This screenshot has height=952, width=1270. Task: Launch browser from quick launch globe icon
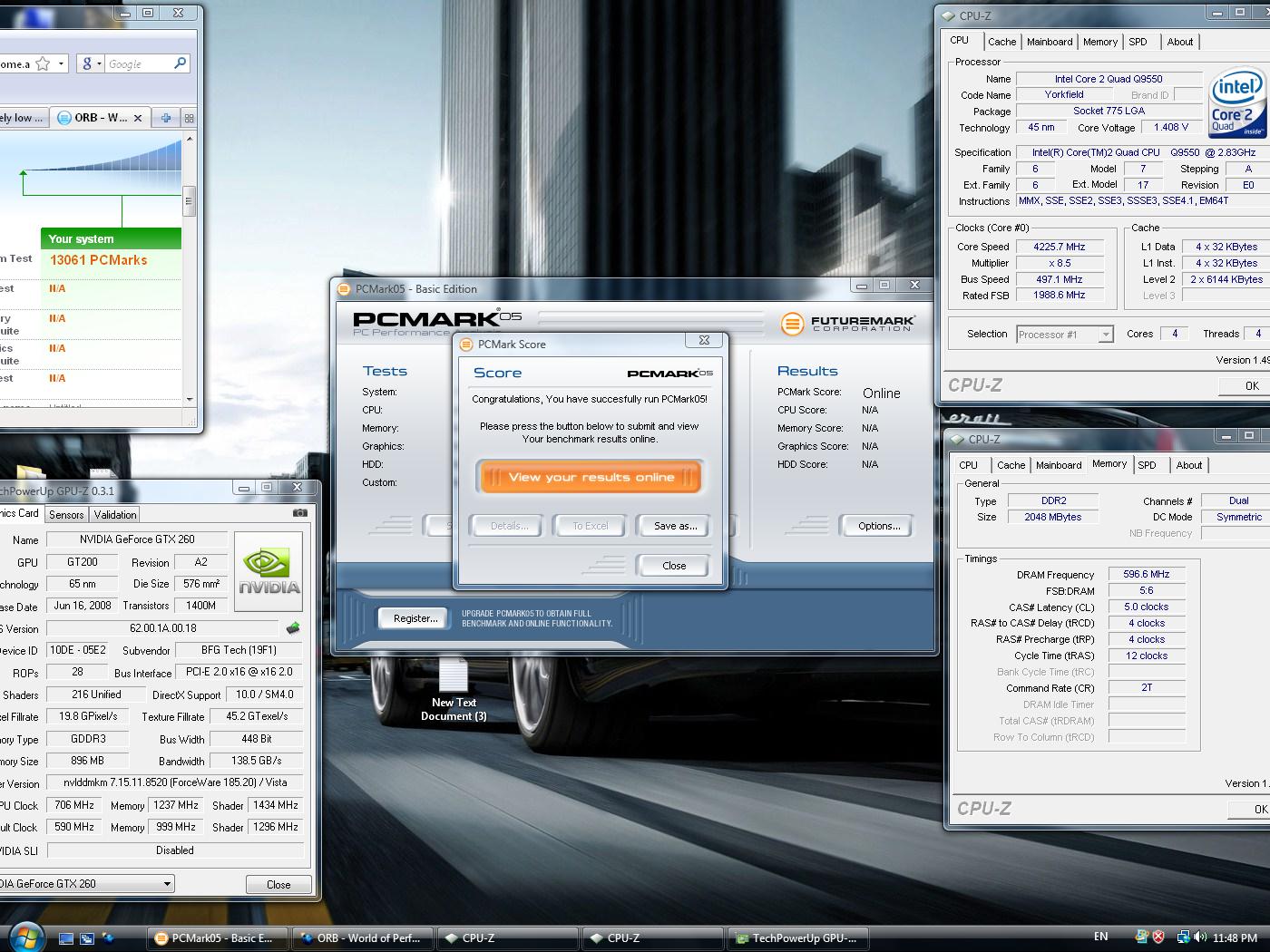108,938
